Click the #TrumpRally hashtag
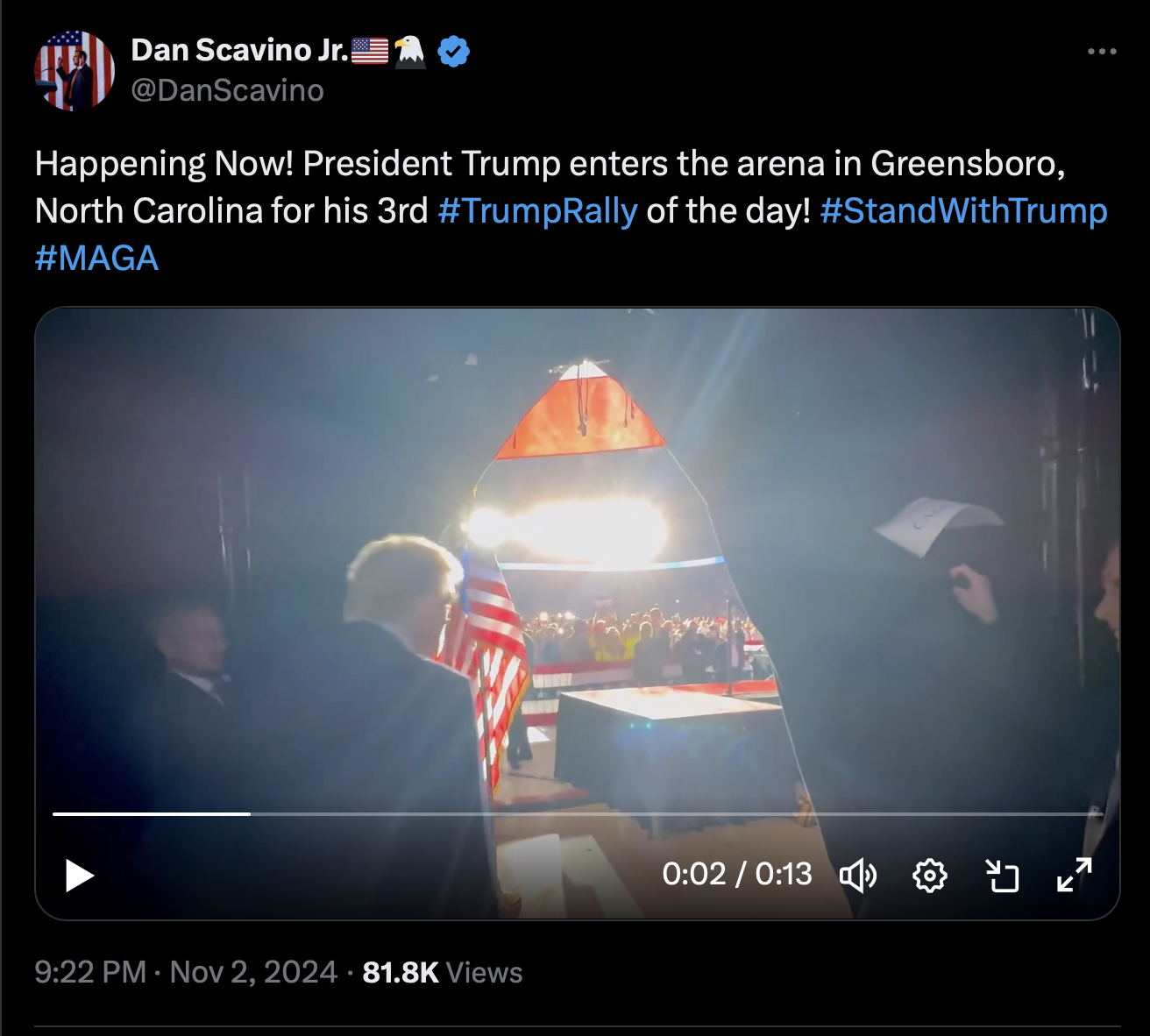 click(x=537, y=211)
